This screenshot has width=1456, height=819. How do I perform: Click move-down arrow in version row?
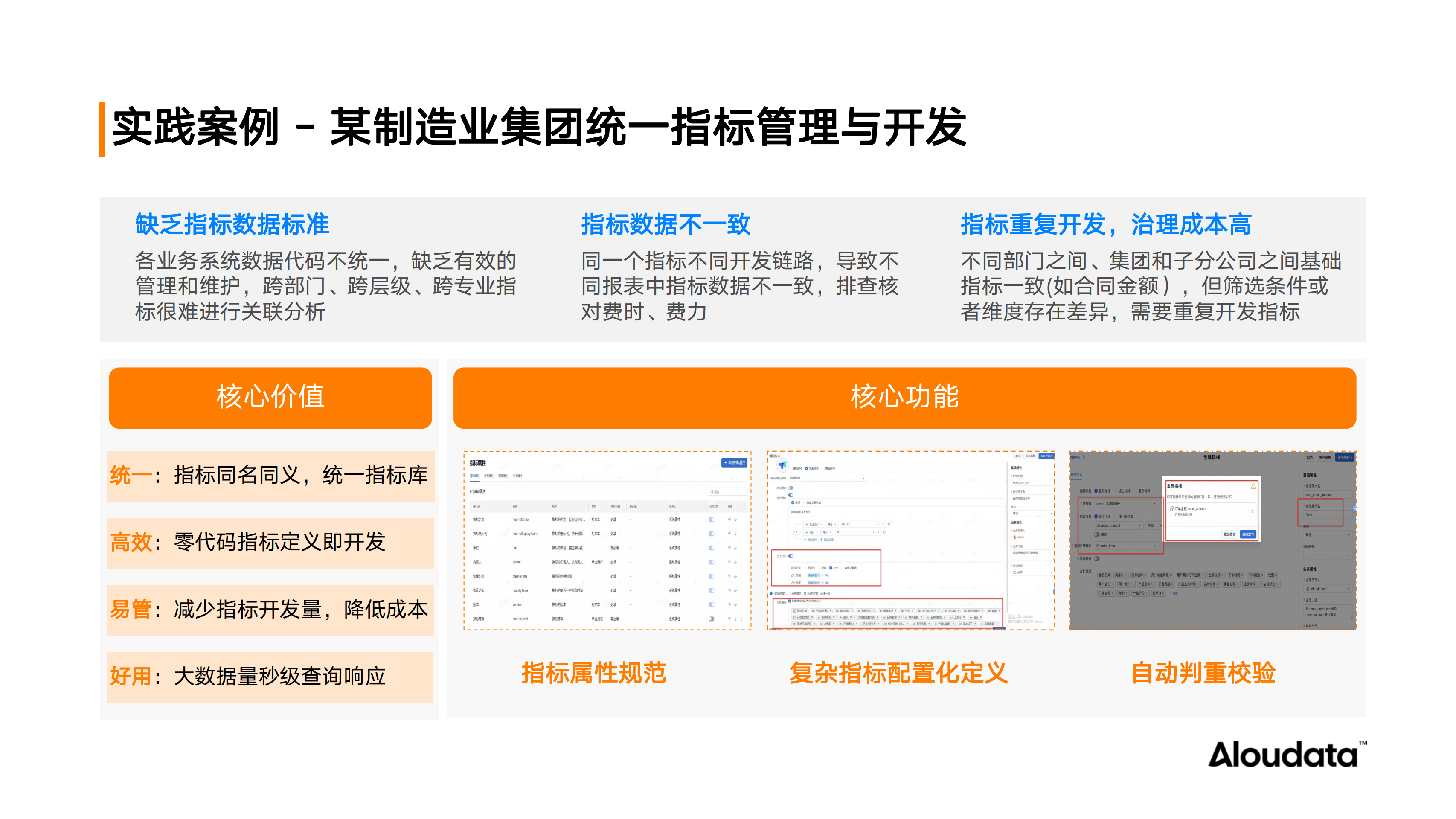pyautogui.click(x=735, y=605)
